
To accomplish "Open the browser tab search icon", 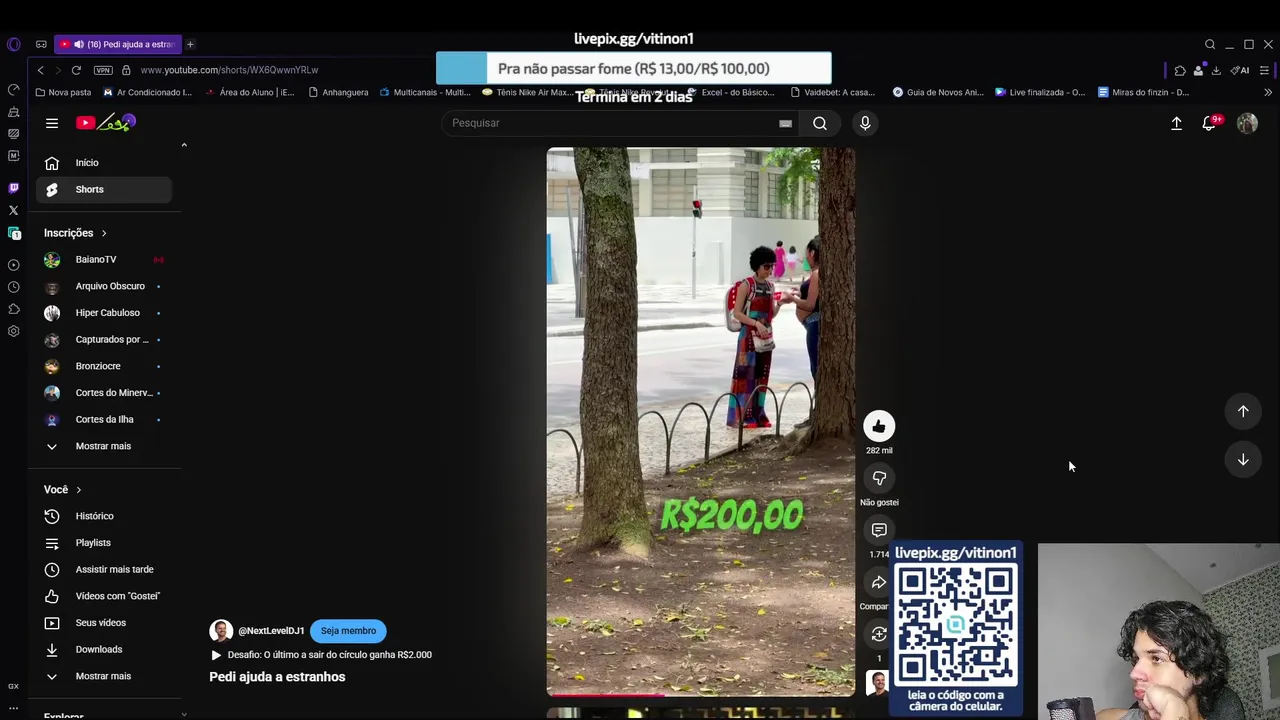I will (x=1210, y=44).
